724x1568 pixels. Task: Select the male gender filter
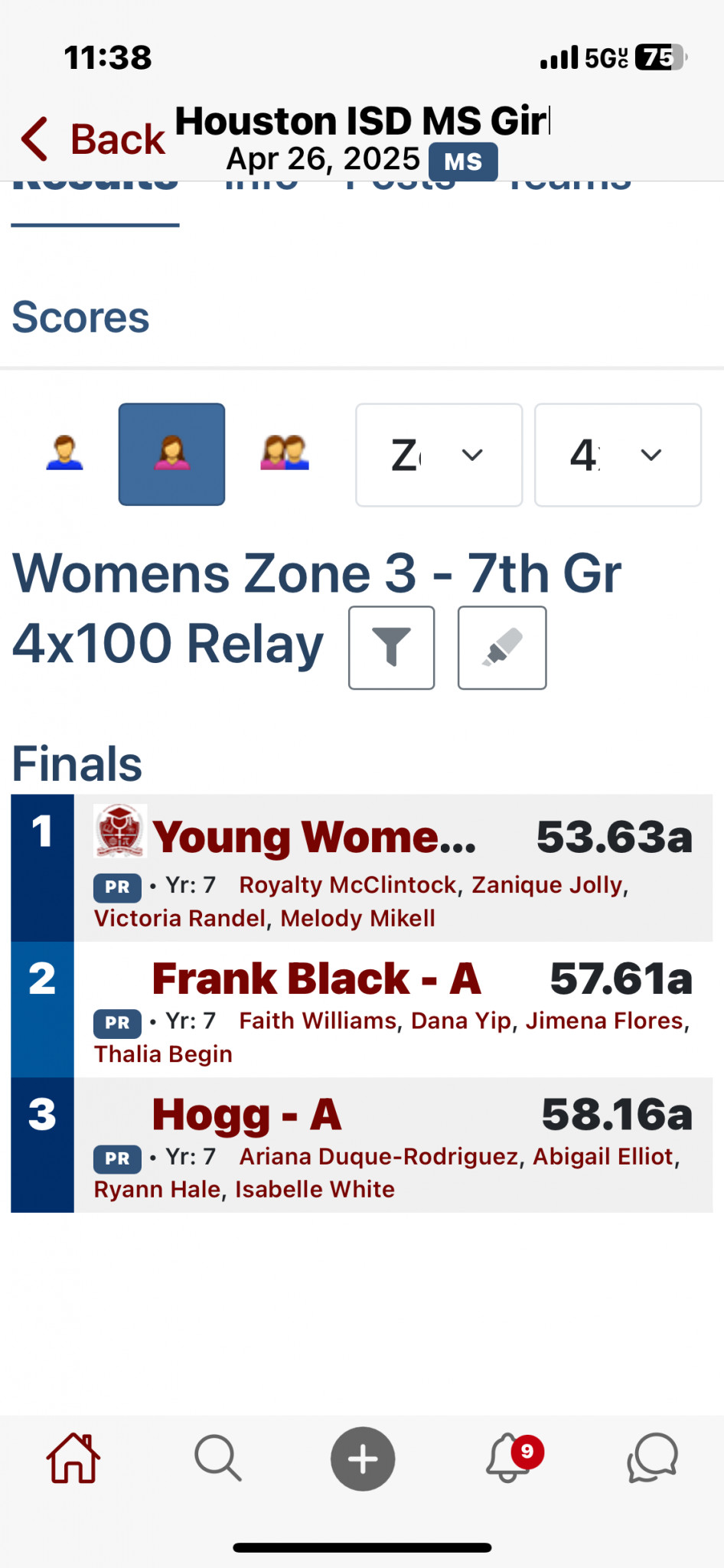[64, 453]
